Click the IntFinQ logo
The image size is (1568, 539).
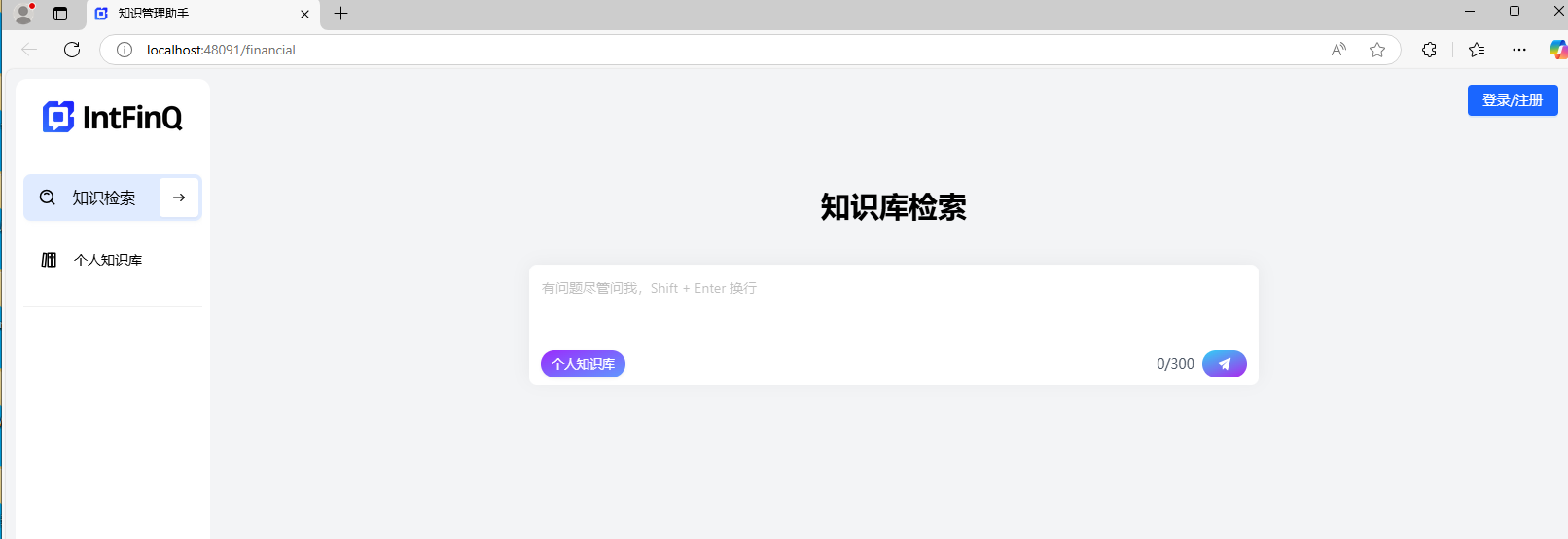(112, 117)
